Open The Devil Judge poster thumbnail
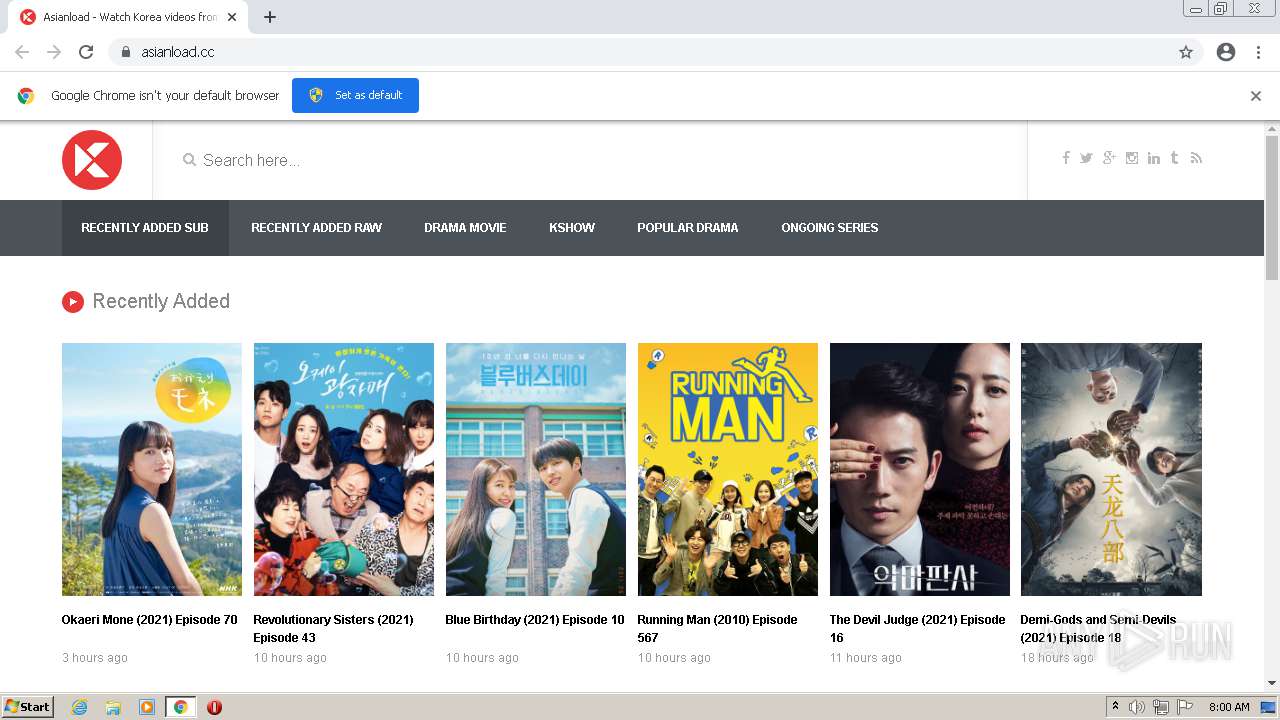1280x720 pixels. pyautogui.click(x=920, y=470)
